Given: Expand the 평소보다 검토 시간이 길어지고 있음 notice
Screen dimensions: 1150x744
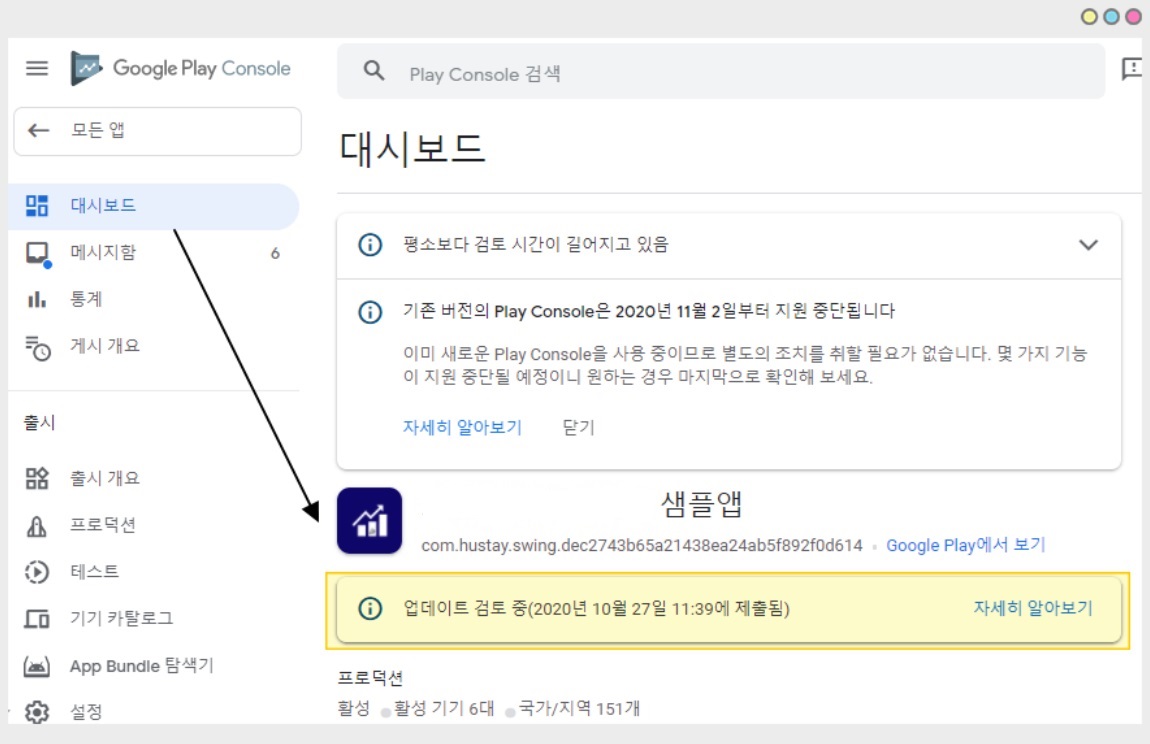Looking at the screenshot, I should [1088, 244].
